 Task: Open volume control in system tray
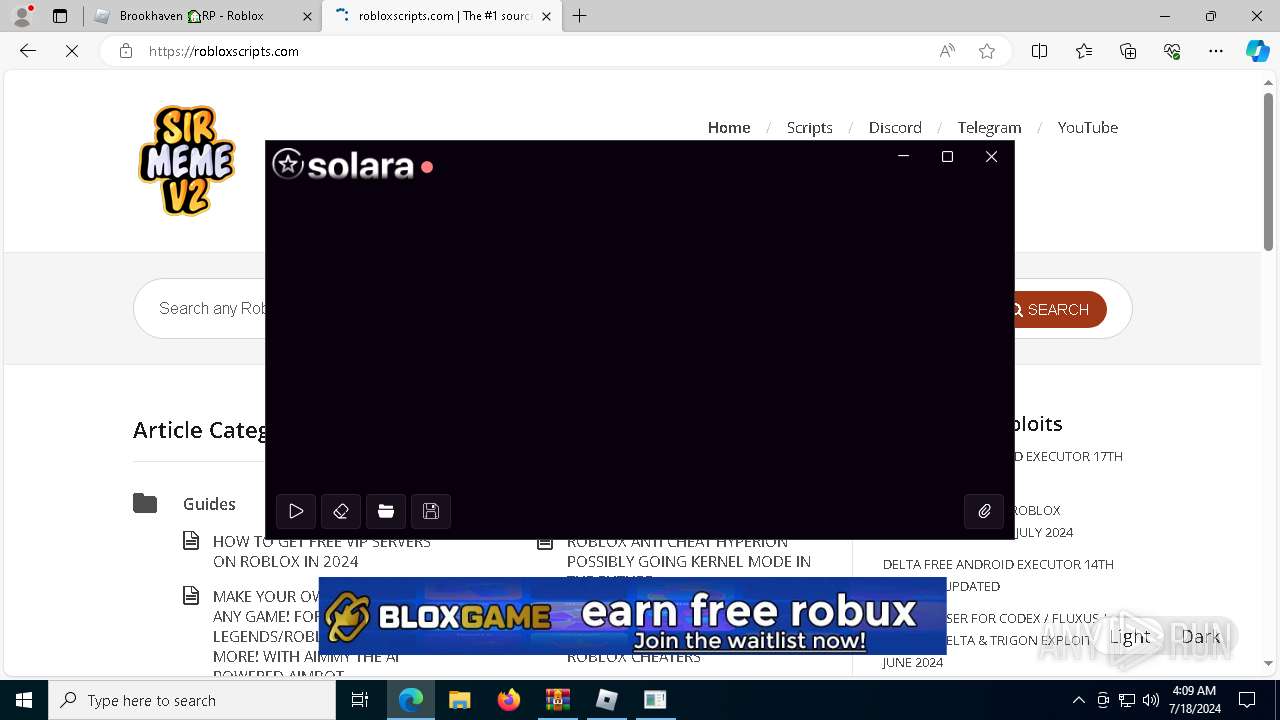coord(1151,700)
